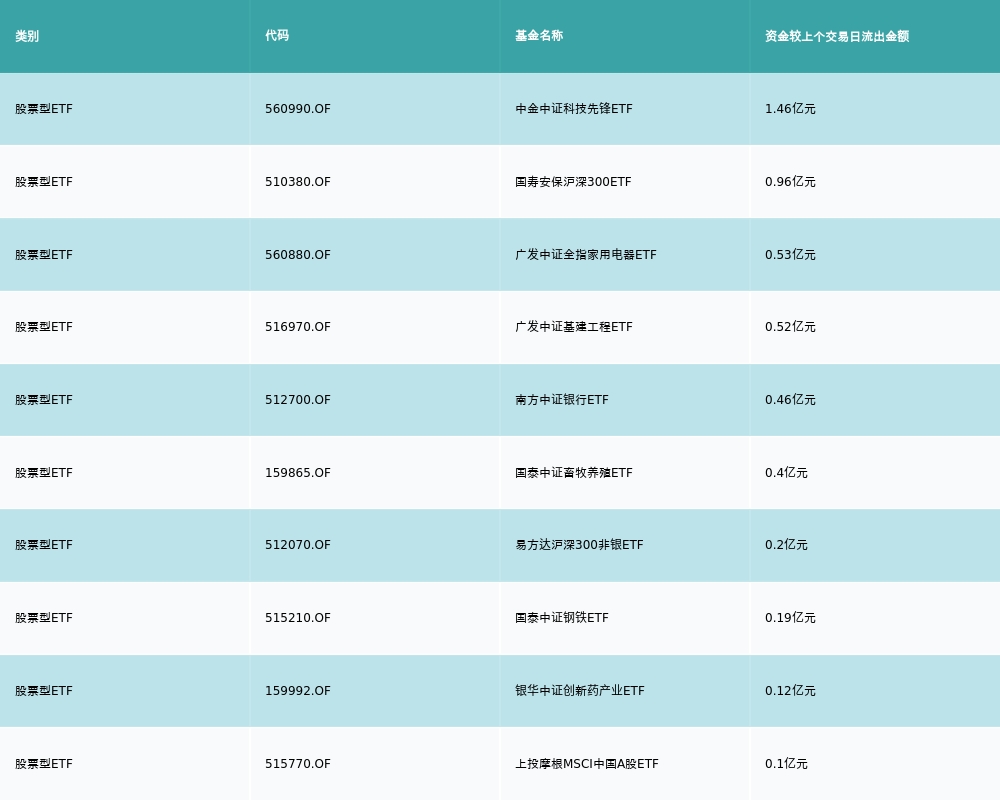This screenshot has height=800, width=1000.
Task: Select outflow amount 0.19亿元
Action: pos(790,618)
